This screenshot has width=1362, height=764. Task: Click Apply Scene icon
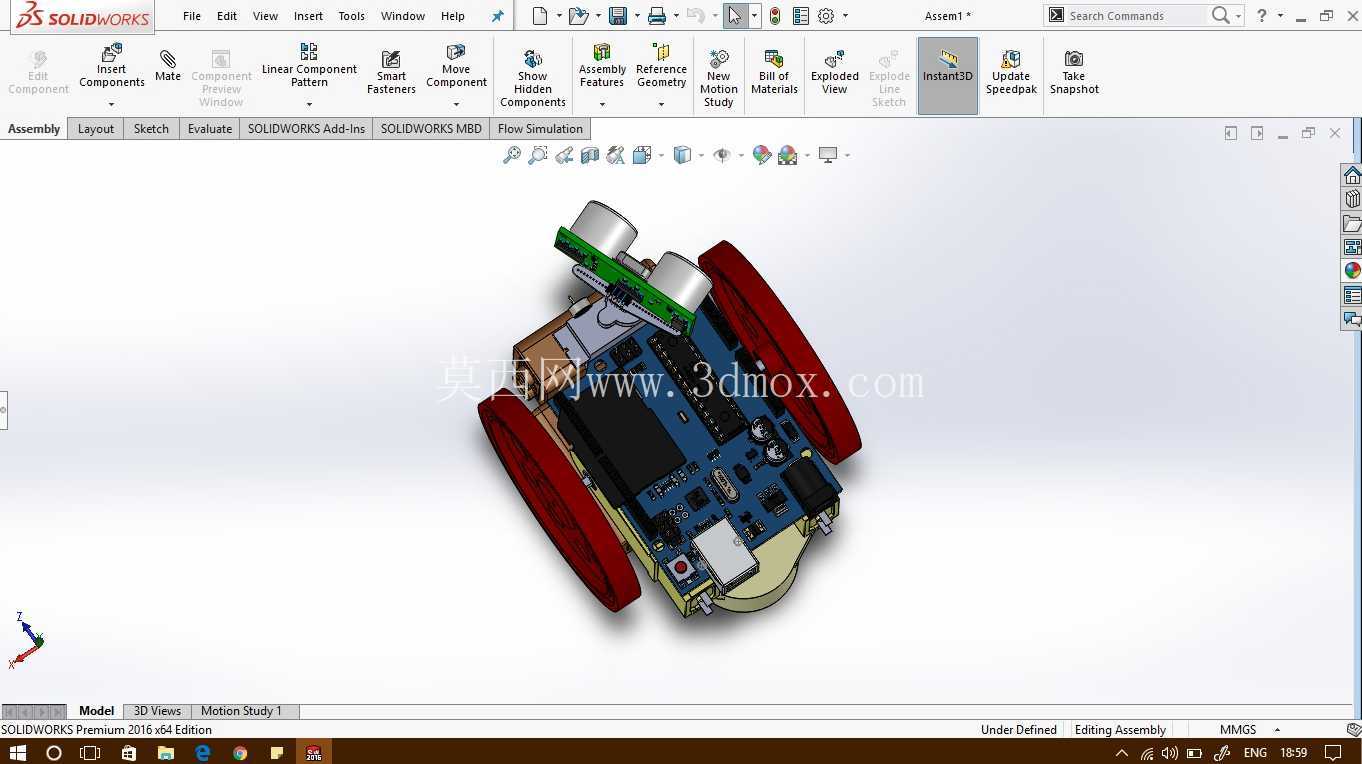[788, 155]
